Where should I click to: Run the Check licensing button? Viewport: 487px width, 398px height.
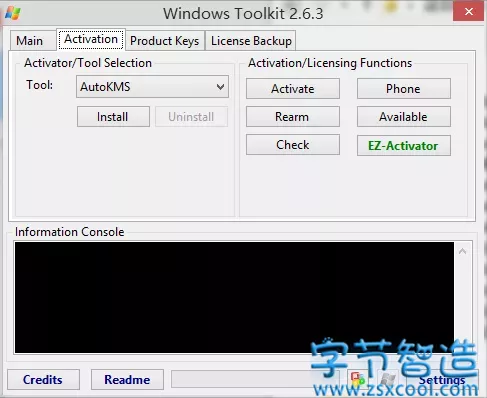pyautogui.click(x=293, y=145)
